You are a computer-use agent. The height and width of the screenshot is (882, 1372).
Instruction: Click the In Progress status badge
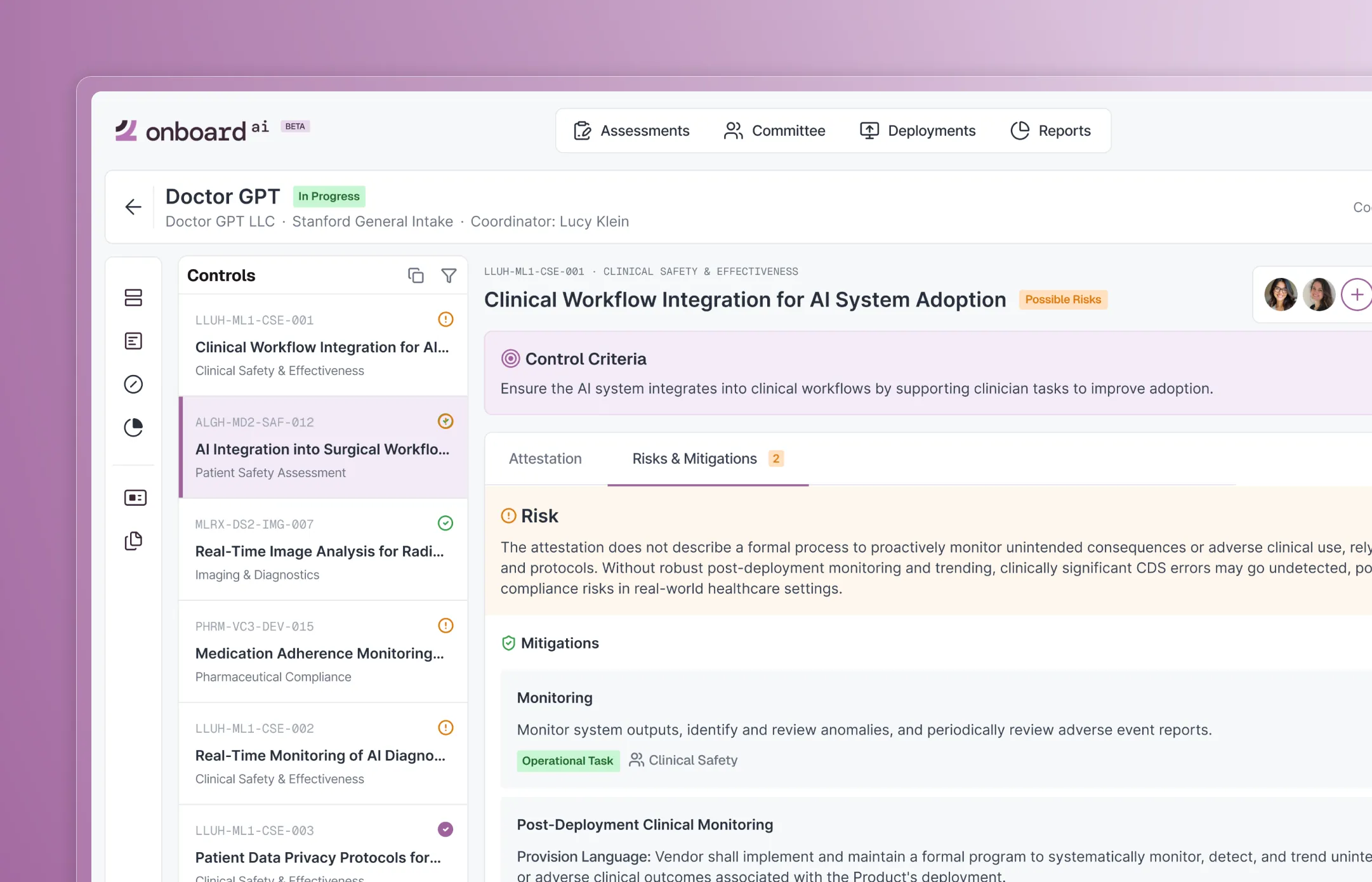329,196
